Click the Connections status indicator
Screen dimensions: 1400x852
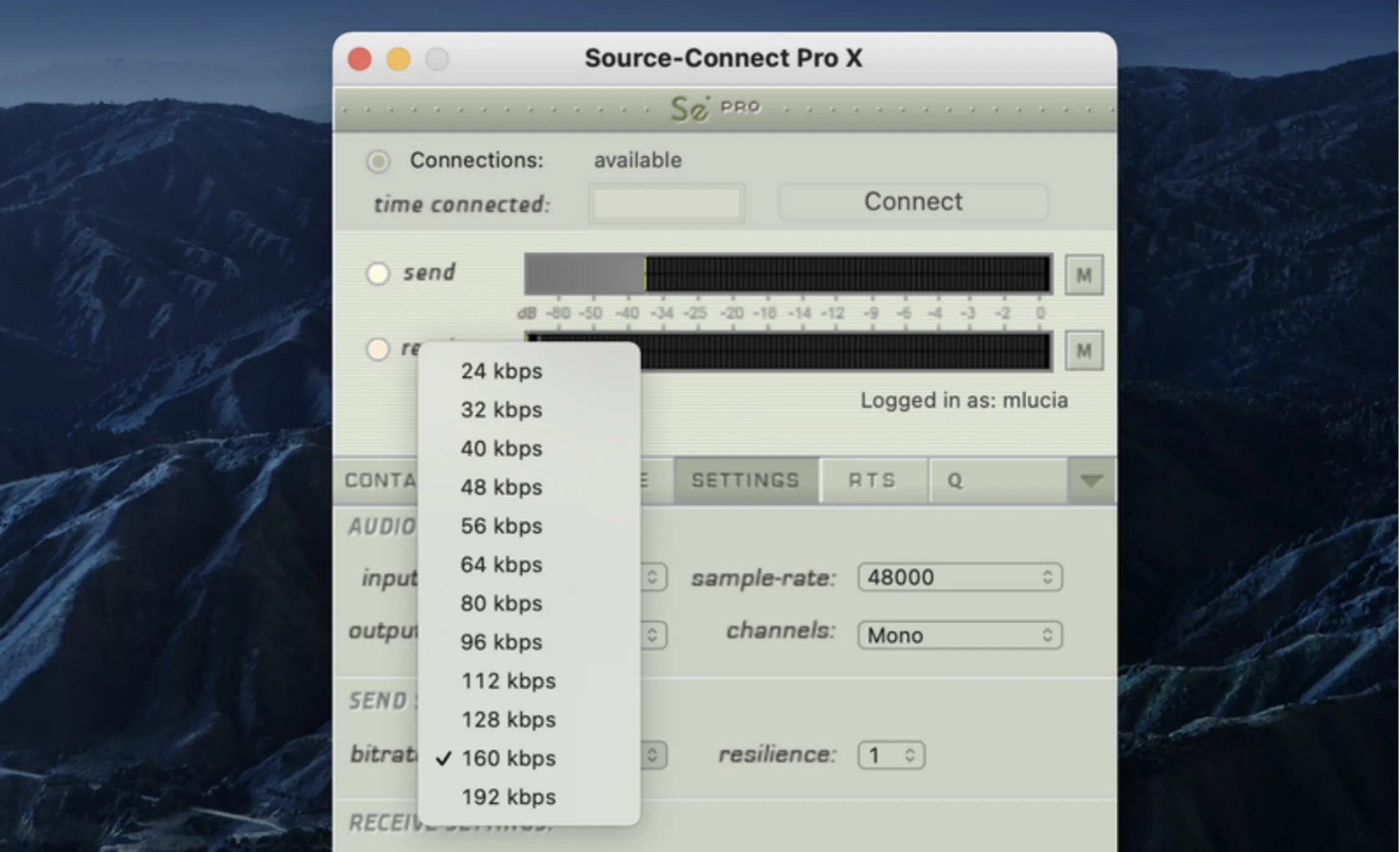pyautogui.click(x=378, y=161)
